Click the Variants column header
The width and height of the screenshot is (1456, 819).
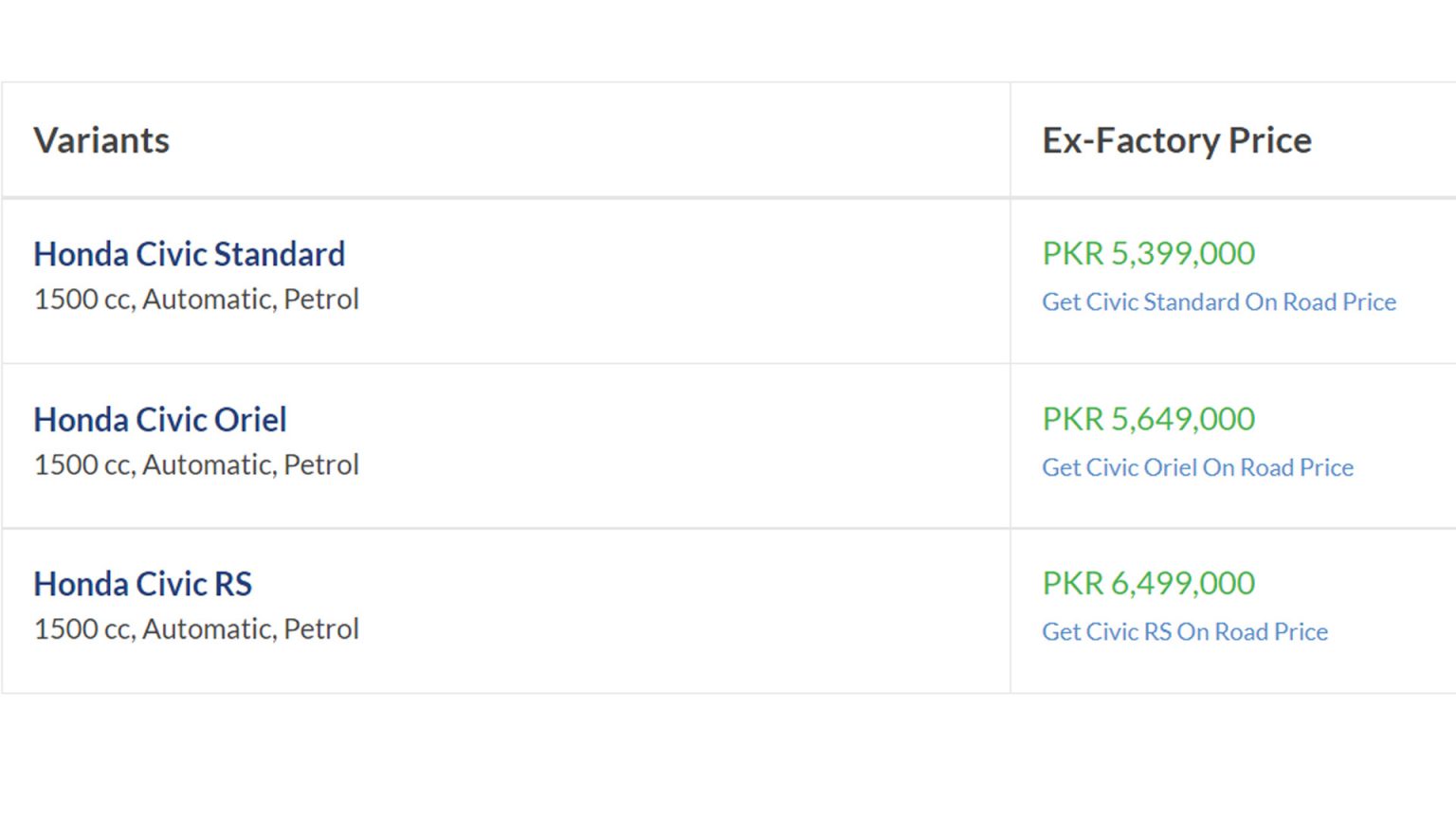pos(101,140)
